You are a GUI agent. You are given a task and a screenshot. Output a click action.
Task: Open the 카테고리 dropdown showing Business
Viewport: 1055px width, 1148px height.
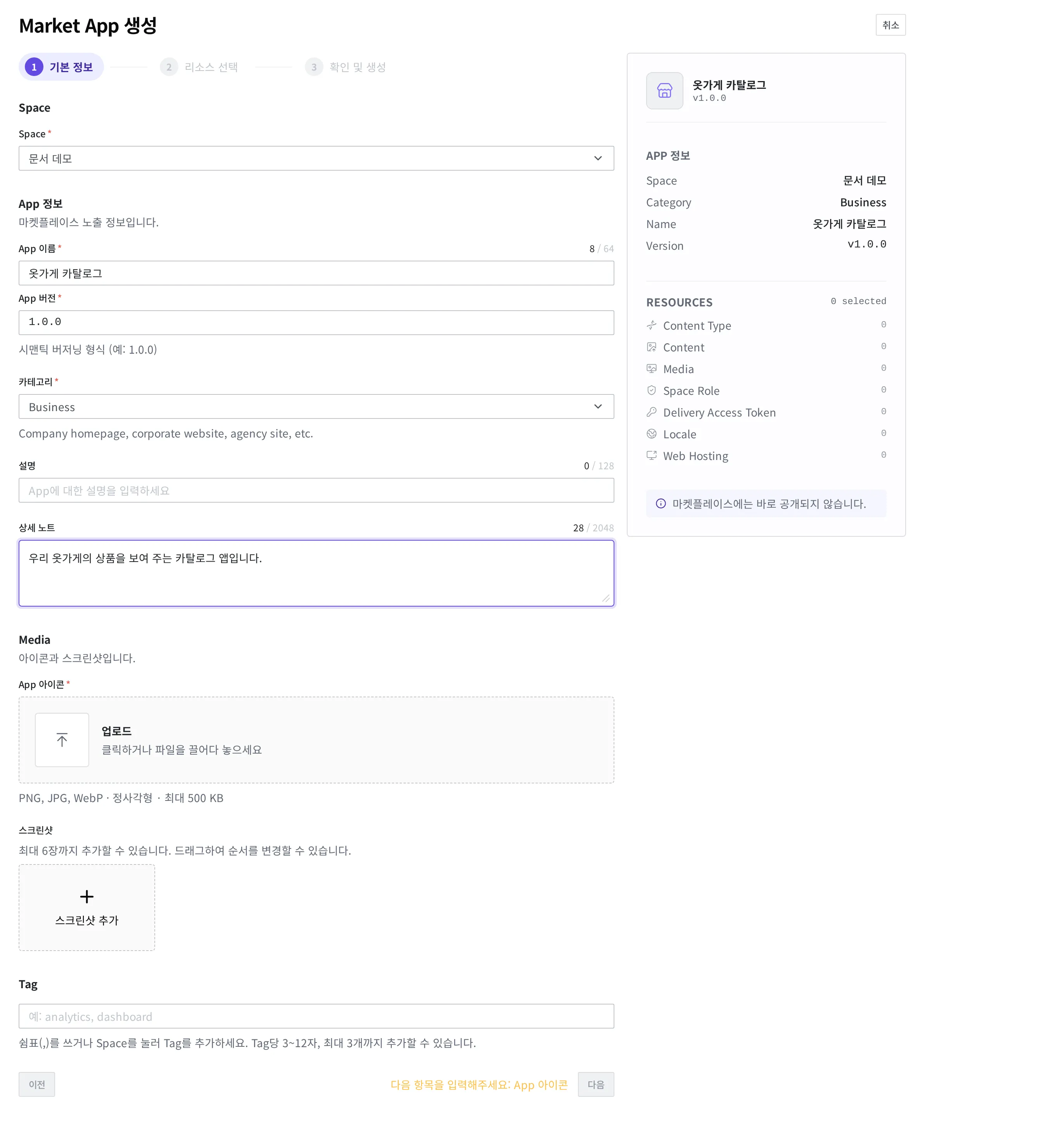[x=316, y=406]
